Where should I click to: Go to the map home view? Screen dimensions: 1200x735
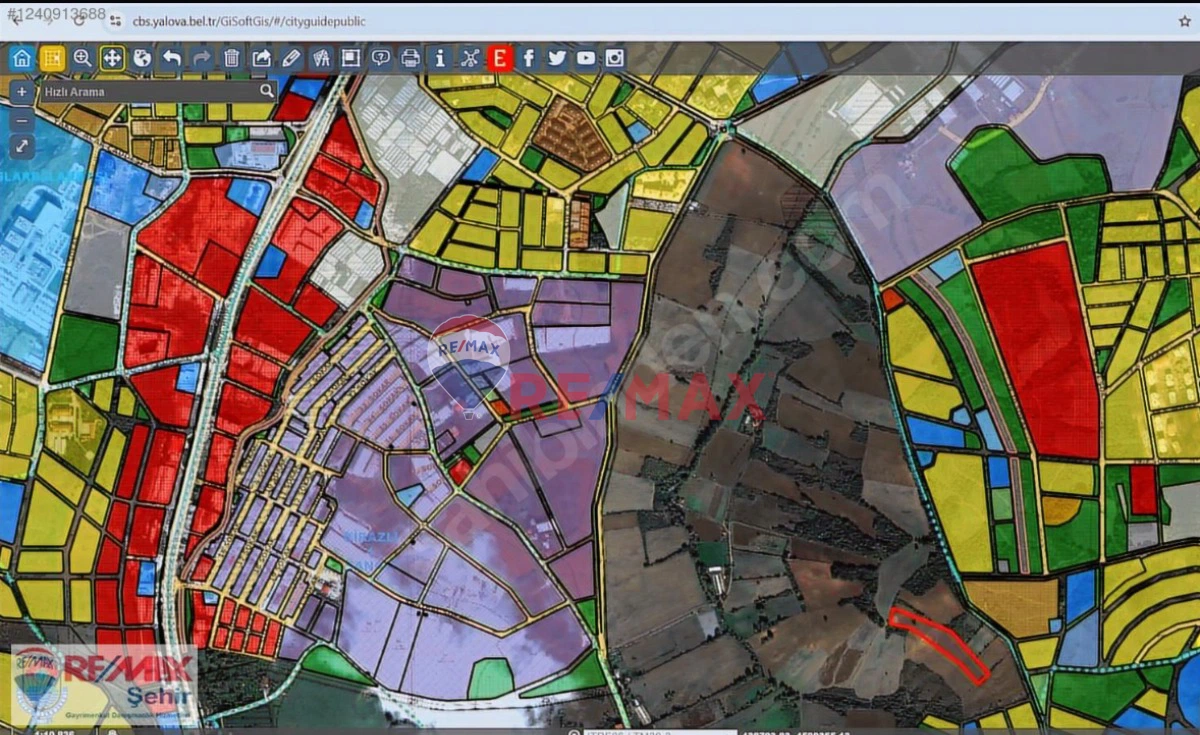tap(22, 58)
